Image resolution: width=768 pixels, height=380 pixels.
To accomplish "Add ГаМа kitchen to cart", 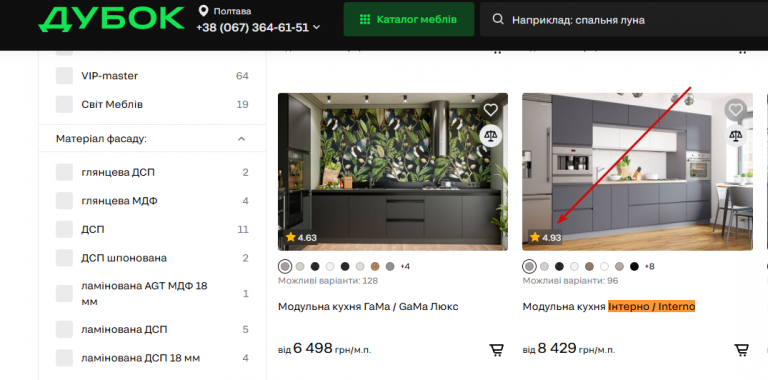I will [497, 350].
